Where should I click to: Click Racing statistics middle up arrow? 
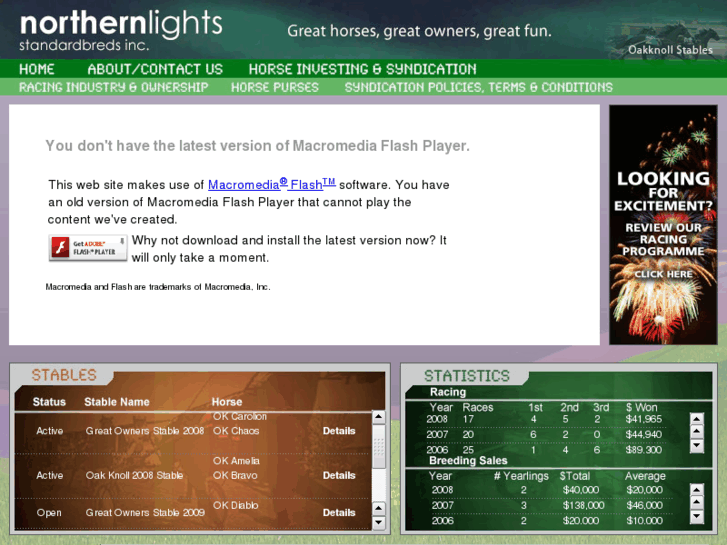[697, 432]
